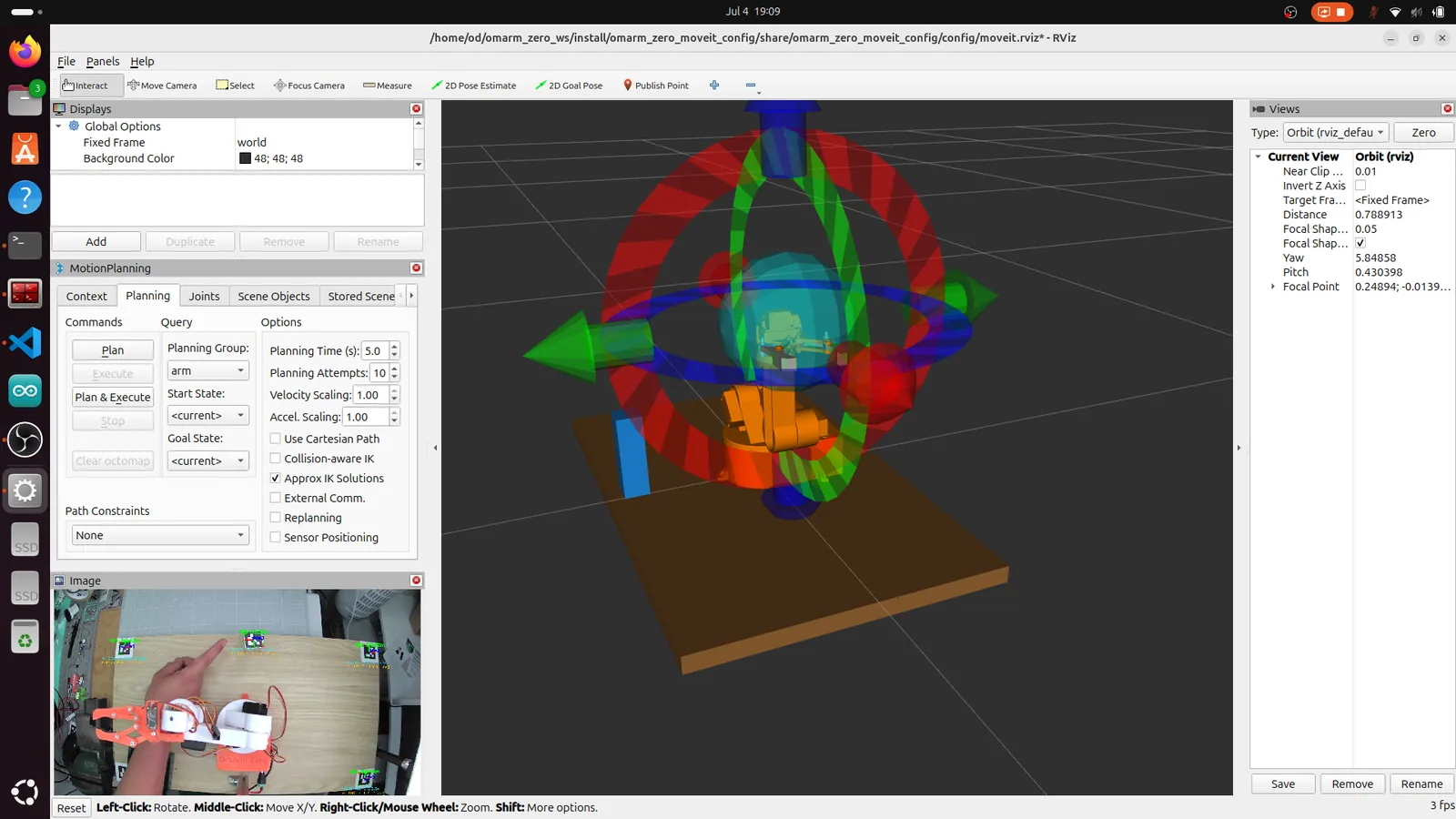1456x819 pixels.
Task: Open Terminal from the dock
Action: (25, 245)
